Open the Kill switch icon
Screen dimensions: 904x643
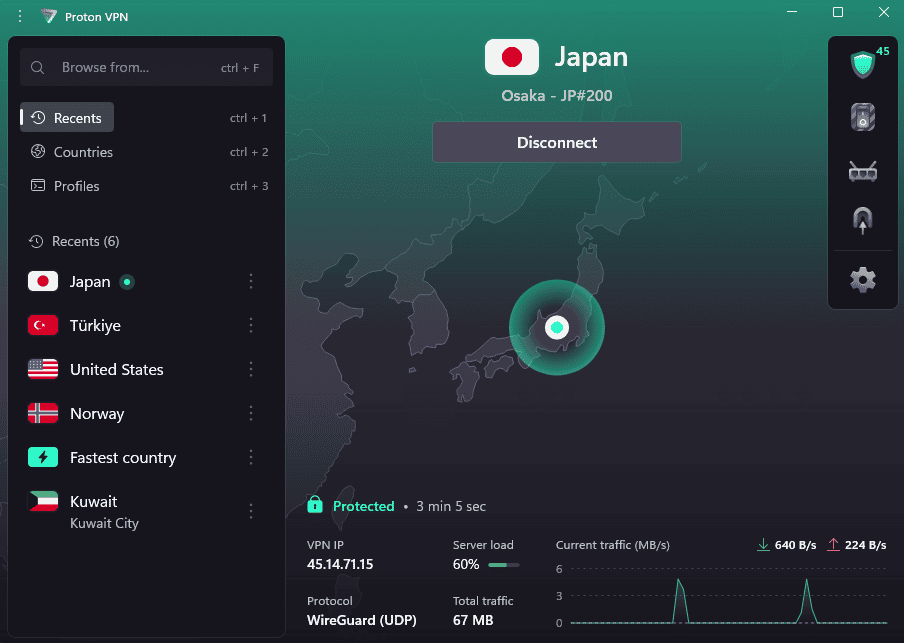[x=861, y=118]
